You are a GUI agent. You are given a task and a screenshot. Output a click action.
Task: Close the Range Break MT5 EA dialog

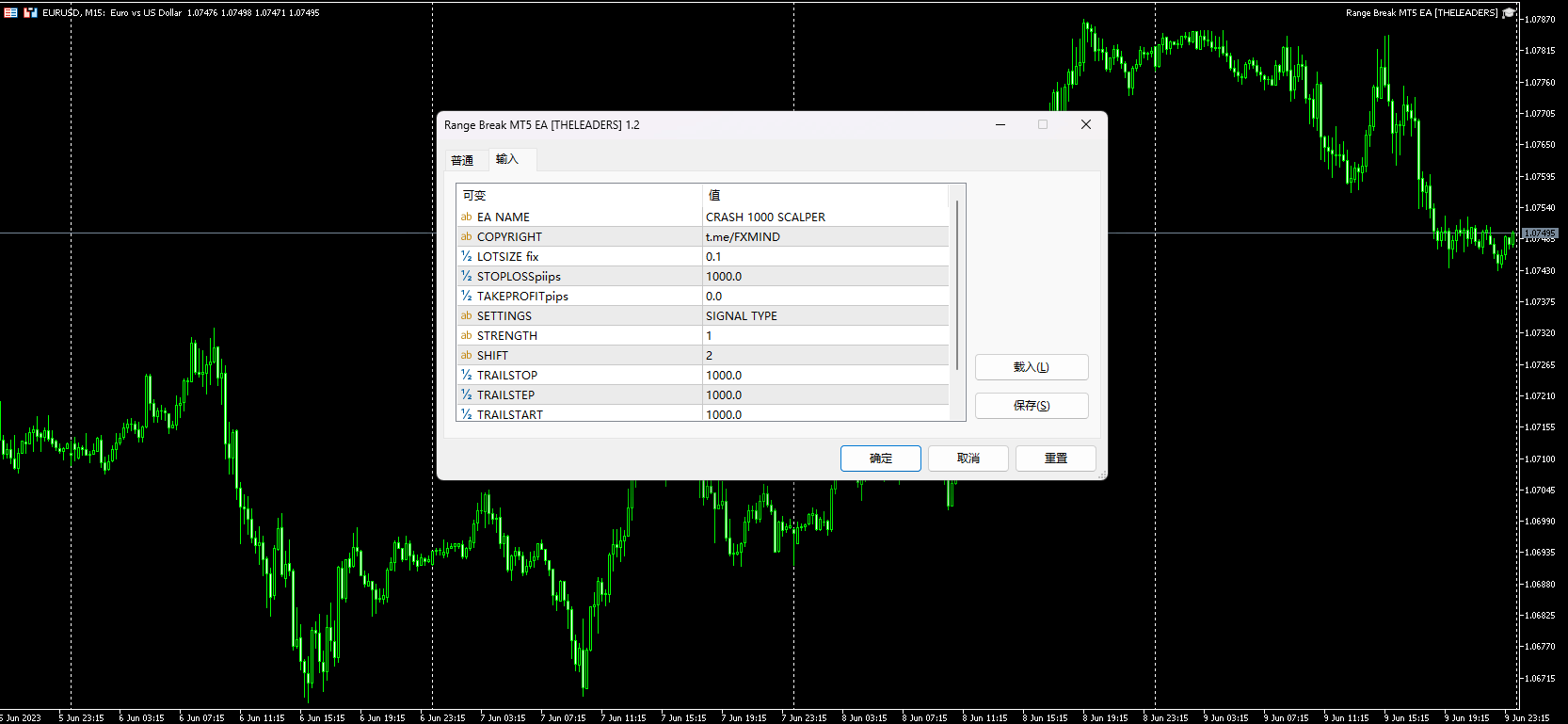pyautogui.click(x=1086, y=124)
